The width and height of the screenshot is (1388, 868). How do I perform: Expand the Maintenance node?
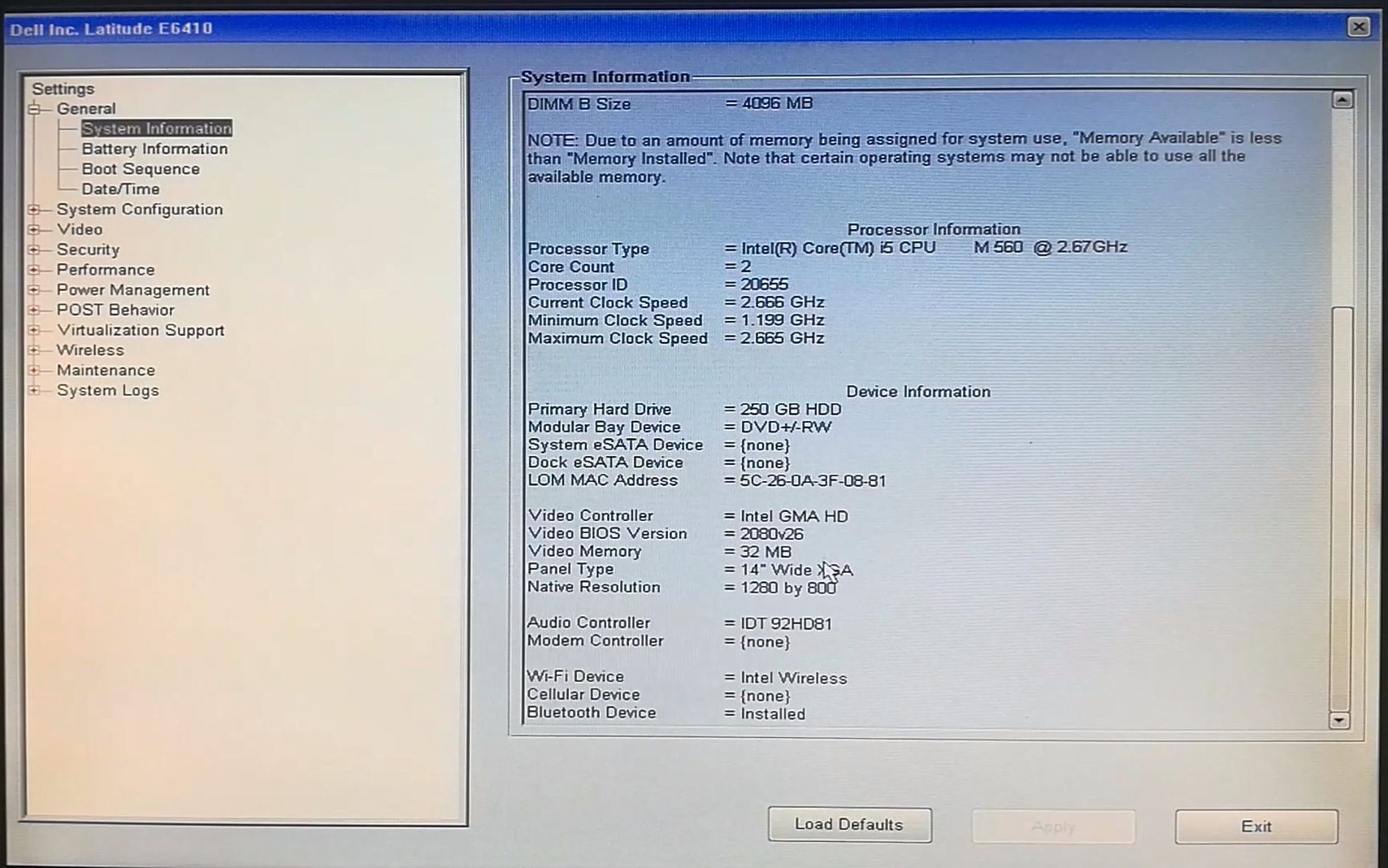coord(34,371)
